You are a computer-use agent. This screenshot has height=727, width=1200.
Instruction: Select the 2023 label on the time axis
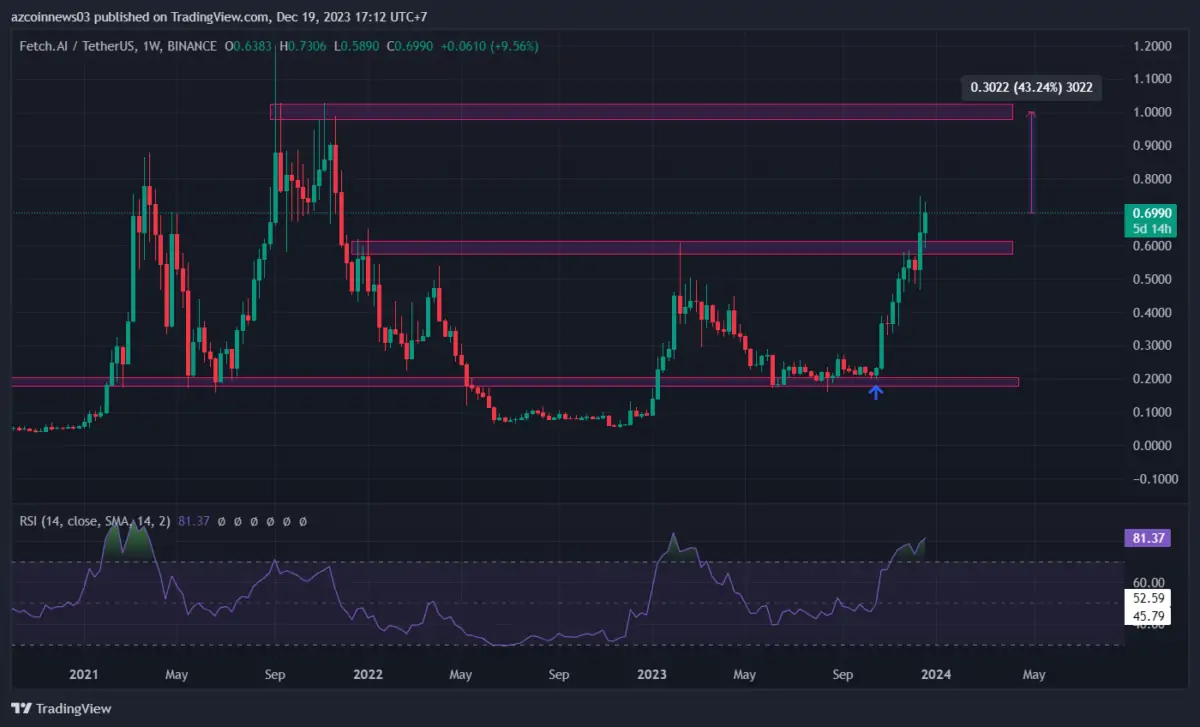point(652,674)
